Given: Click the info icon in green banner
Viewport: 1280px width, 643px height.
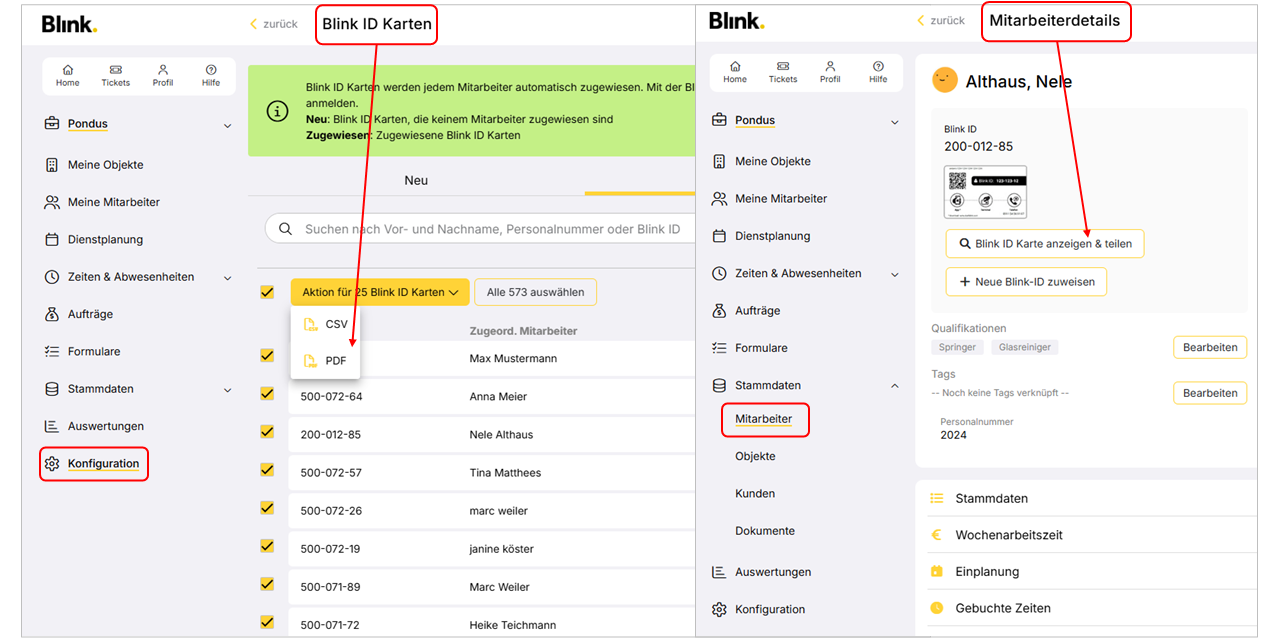Looking at the screenshot, I should pyautogui.click(x=277, y=111).
